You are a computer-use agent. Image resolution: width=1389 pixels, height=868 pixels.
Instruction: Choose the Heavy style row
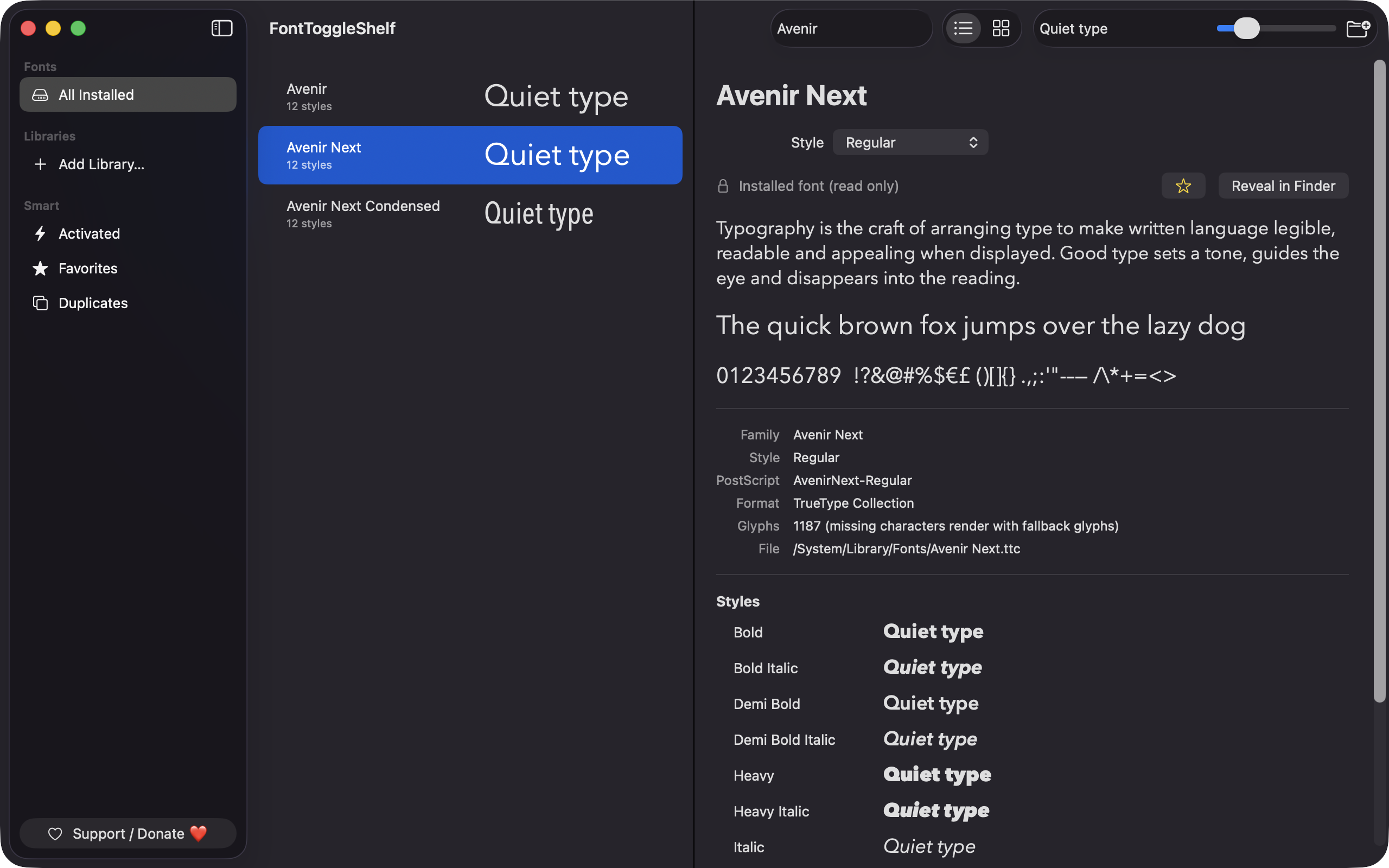click(1032, 776)
